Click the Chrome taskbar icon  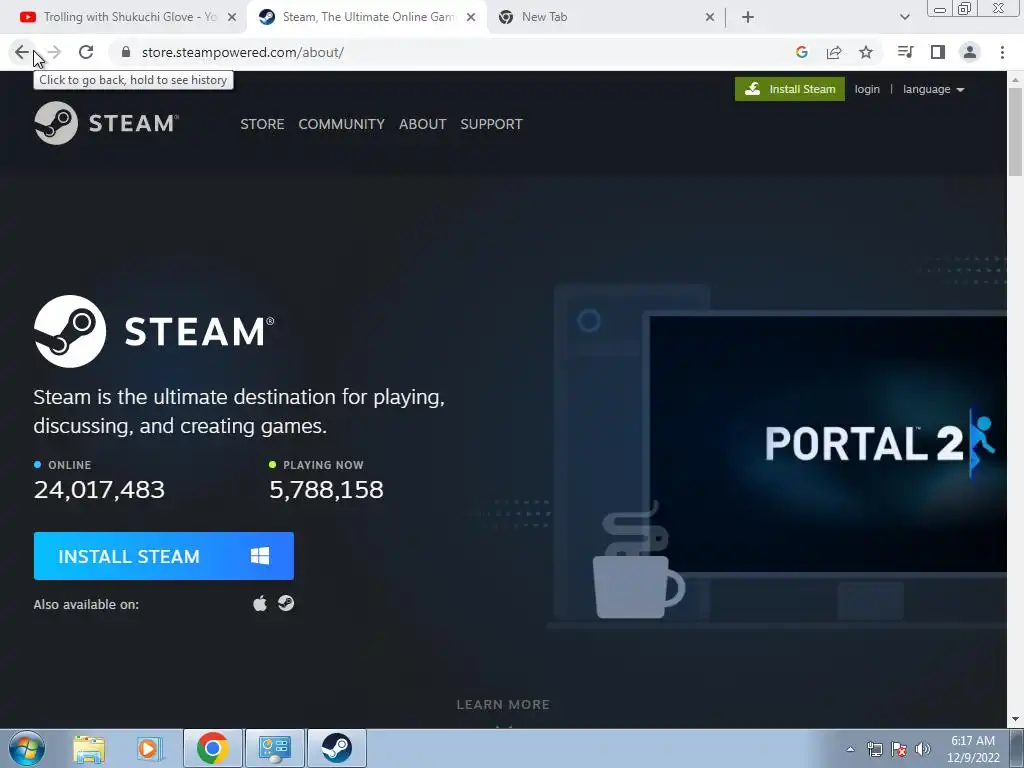tap(213, 748)
